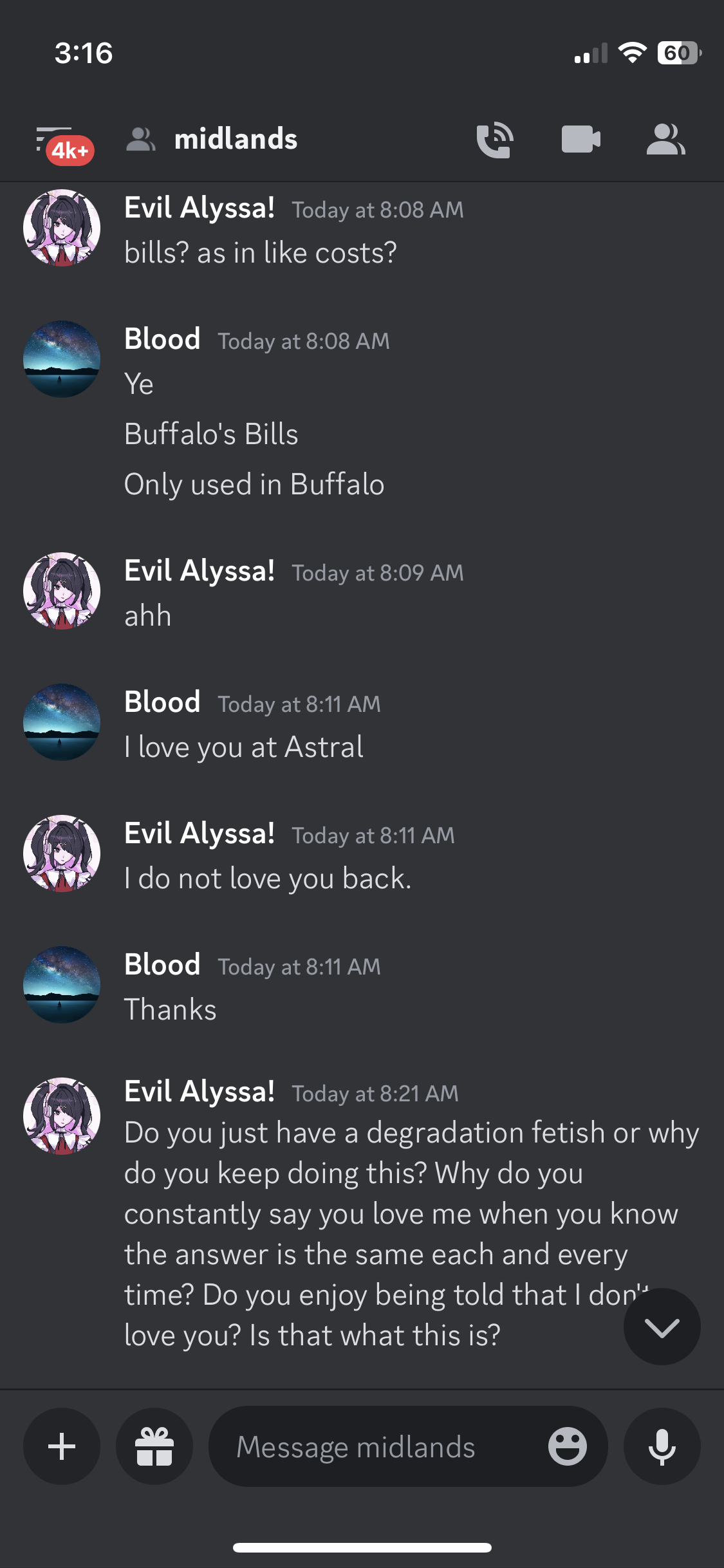Focus the Message midlands text field
724x1568 pixels.
tap(380, 1446)
